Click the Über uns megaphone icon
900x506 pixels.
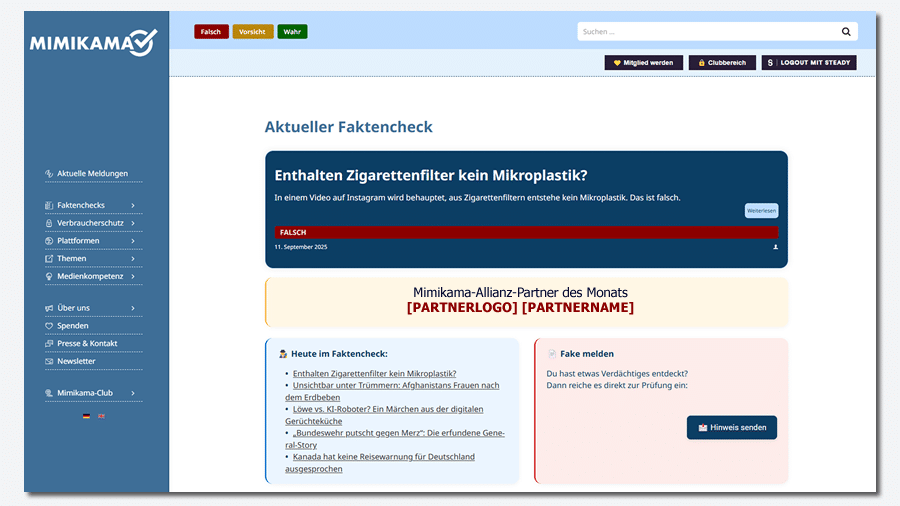49,308
